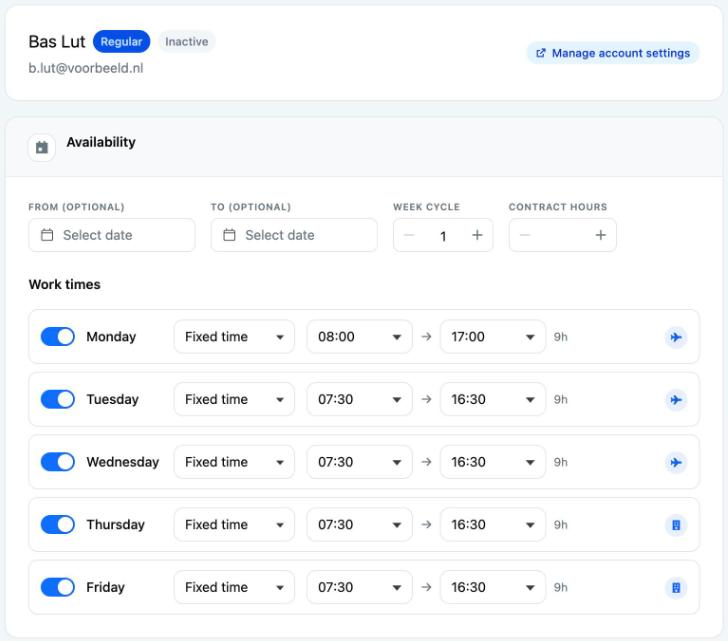Turn off the Wednesday toggle
This screenshot has height=641, width=728.
(x=58, y=462)
